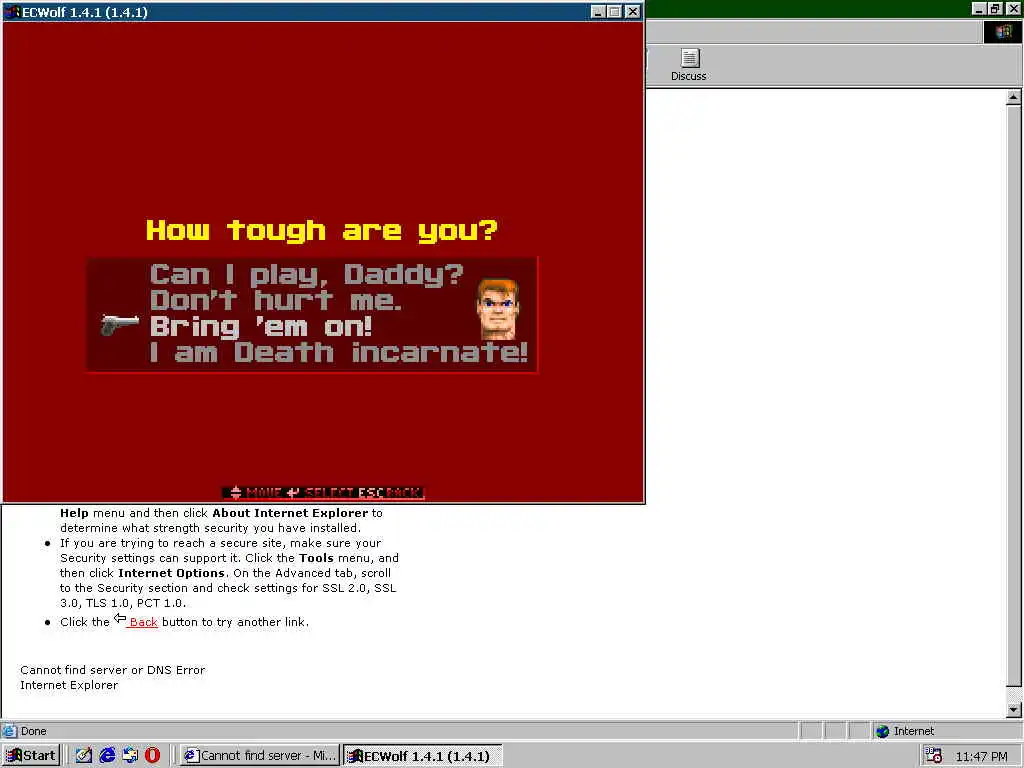The height and width of the screenshot is (768, 1024).
Task: Click the Internet zone globe in status bar
Action: (883, 731)
